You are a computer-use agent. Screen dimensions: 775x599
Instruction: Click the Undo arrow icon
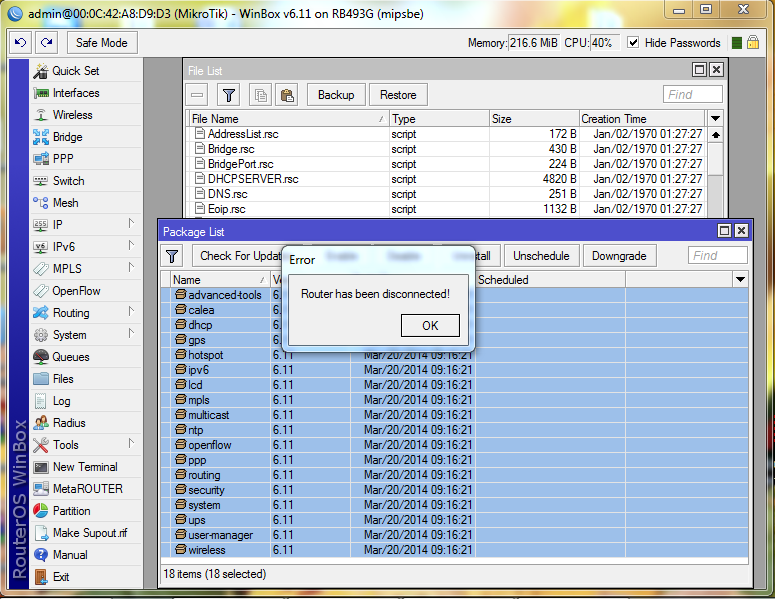21,43
